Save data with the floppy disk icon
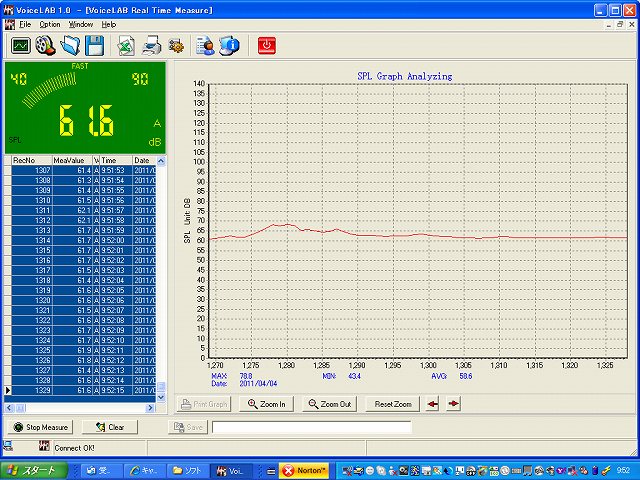 coord(94,45)
